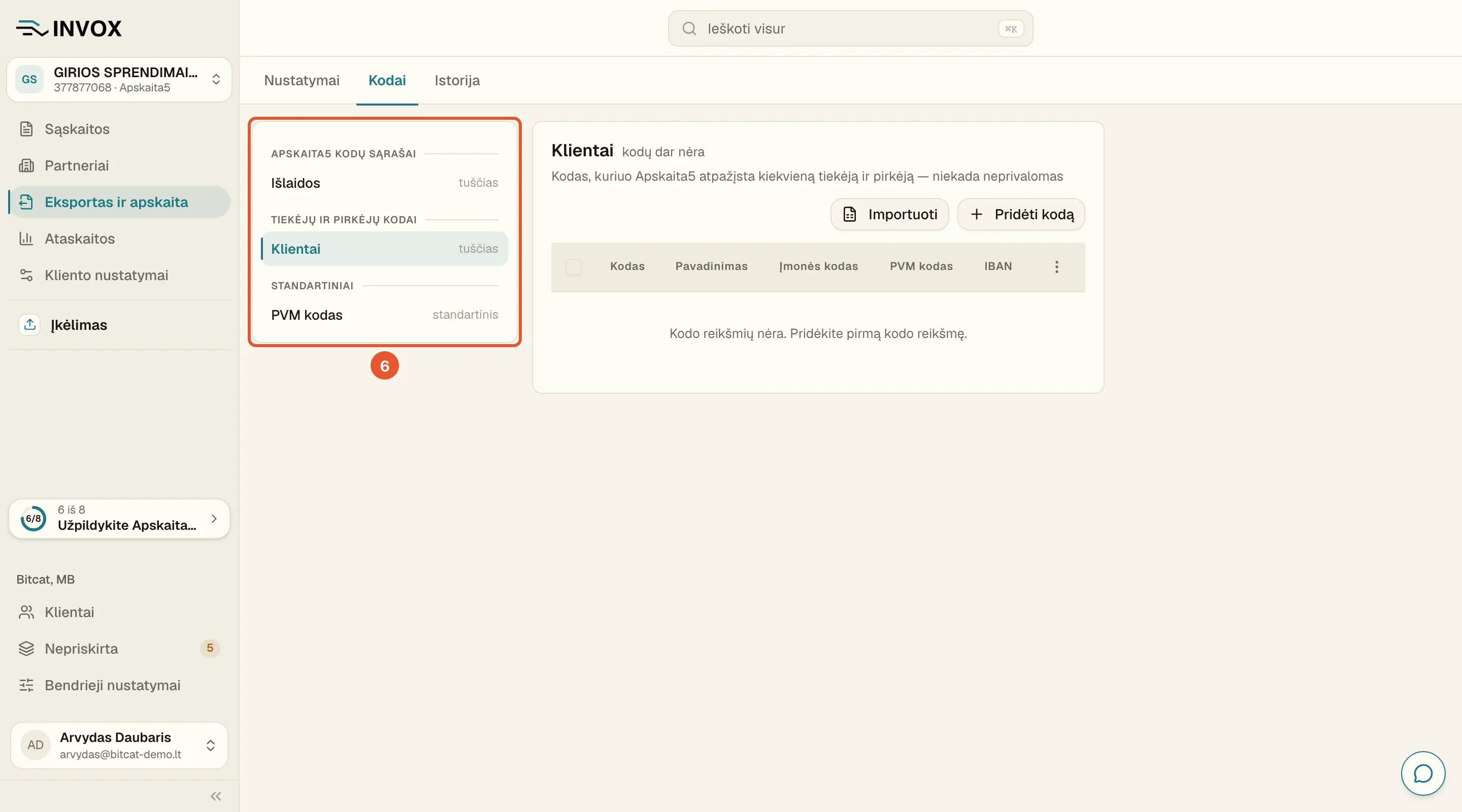The width and height of the screenshot is (1462, 812).
Task: Open the chat support bubble
Action: (1423, 773)
